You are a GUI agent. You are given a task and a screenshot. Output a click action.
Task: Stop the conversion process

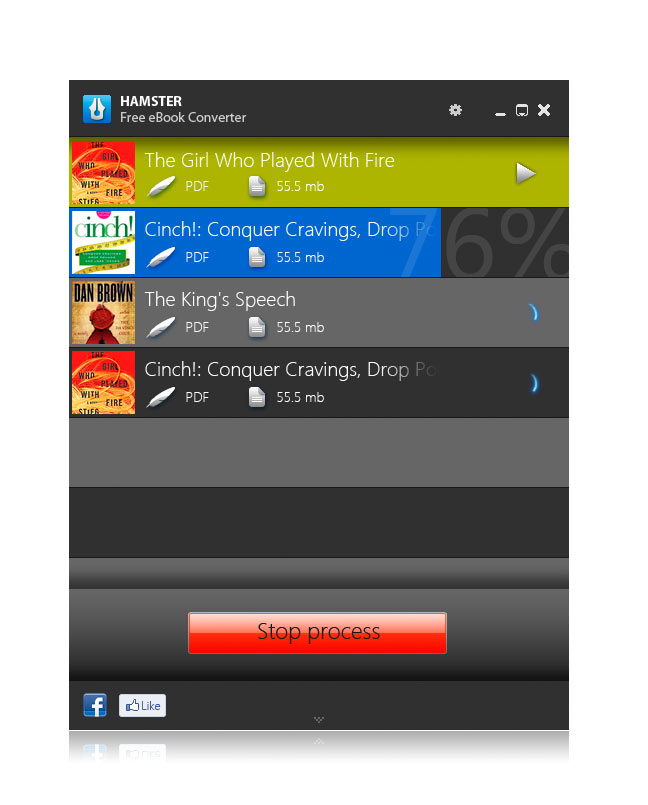coord(317,632)
